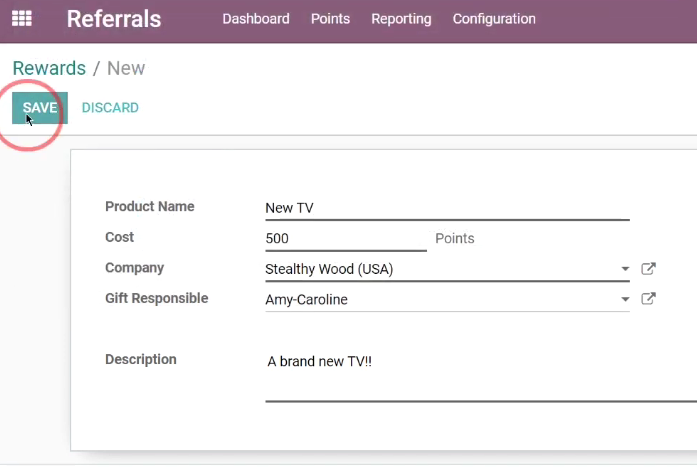Viewport: 697px width, 468px height.
Task: Open the Dashboard menu
Action: tap(256, 19)
